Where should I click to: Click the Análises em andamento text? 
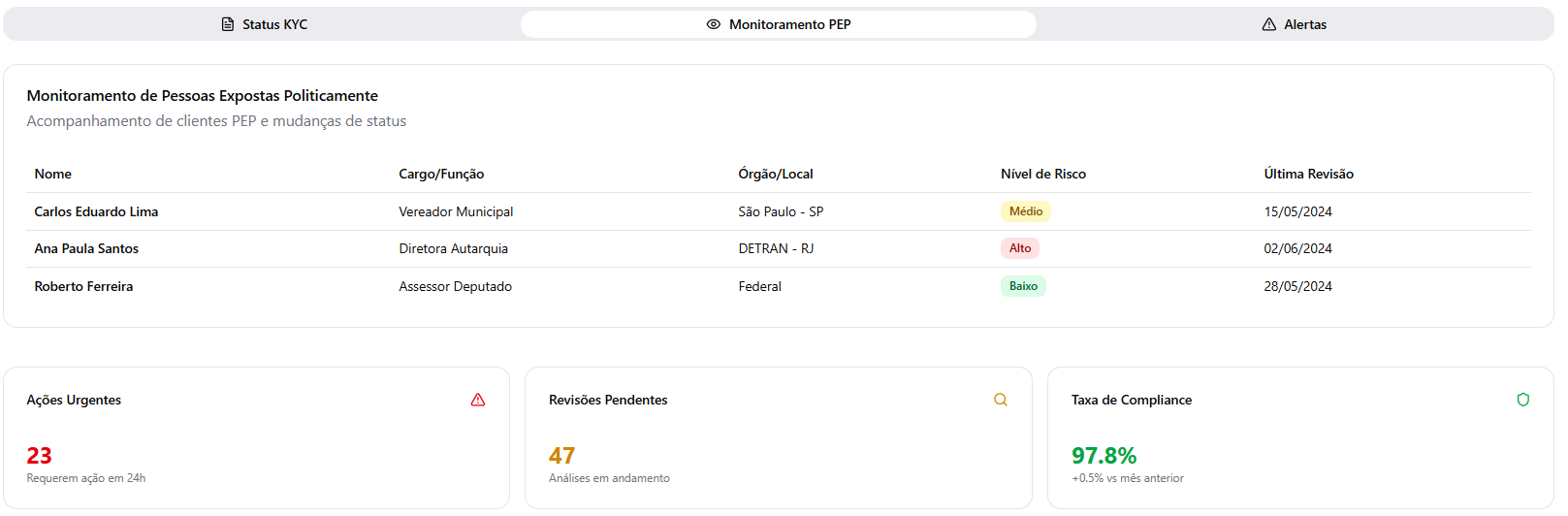[609, 478]
